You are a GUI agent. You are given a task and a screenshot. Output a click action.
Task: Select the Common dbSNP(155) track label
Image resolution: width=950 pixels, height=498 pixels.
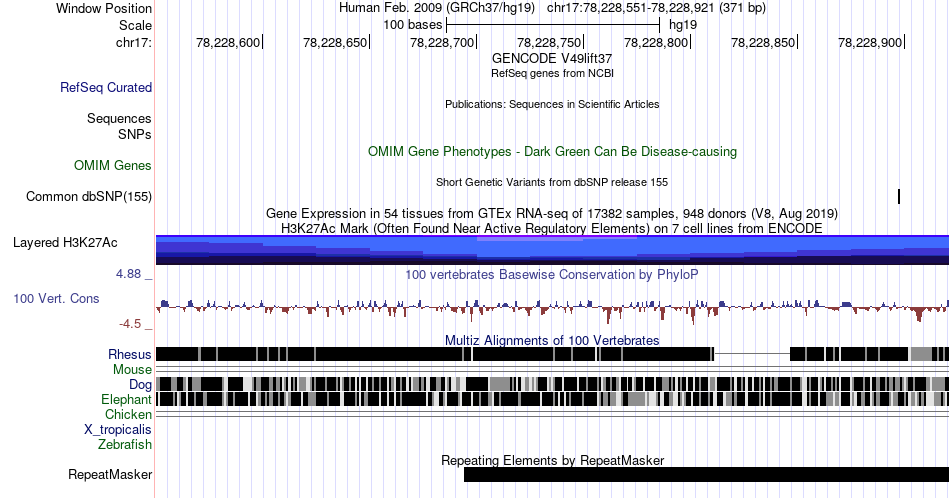tap(89, 196)
